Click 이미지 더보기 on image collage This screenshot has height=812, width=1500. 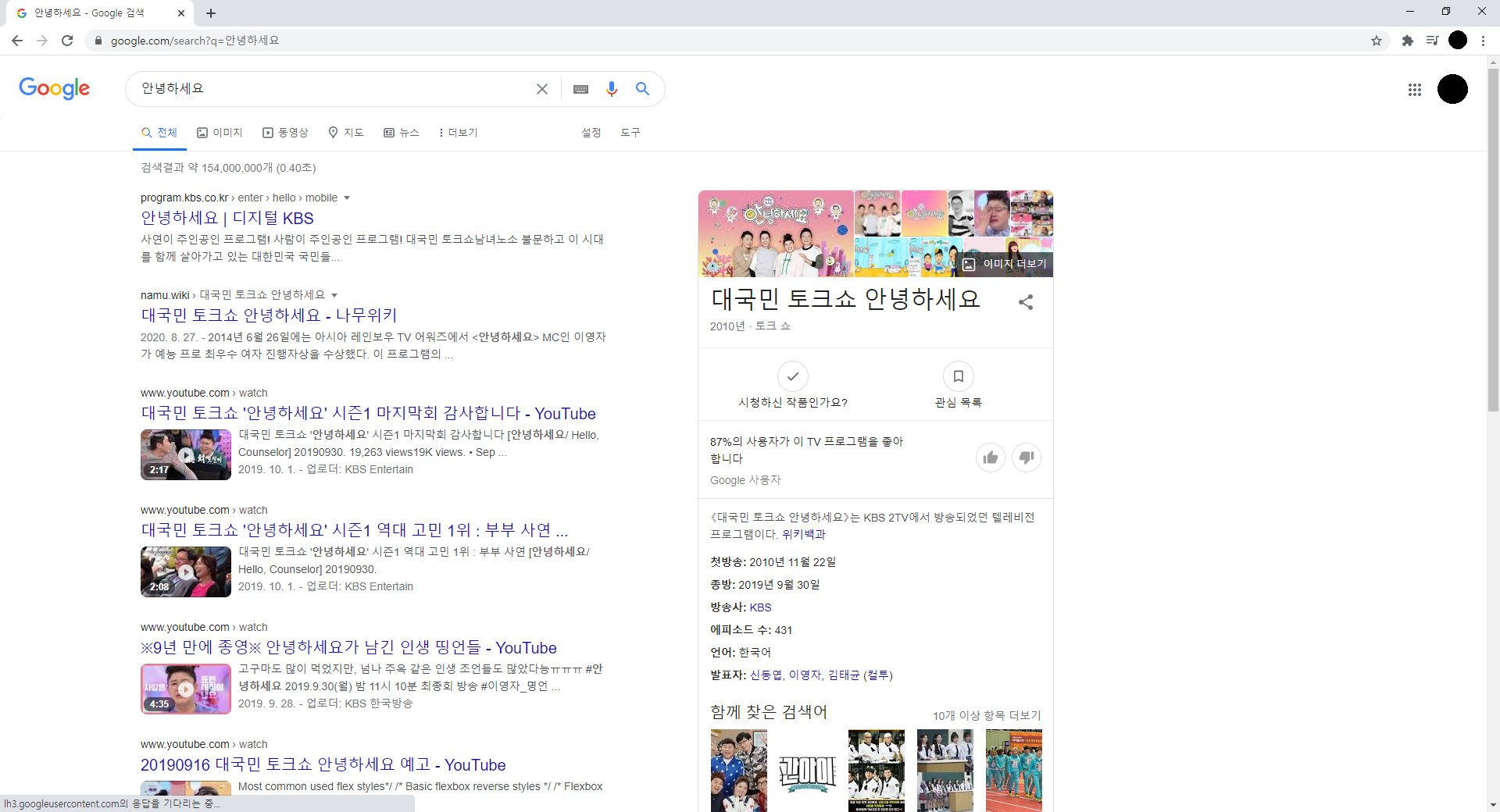click(x=1005, y=264)
